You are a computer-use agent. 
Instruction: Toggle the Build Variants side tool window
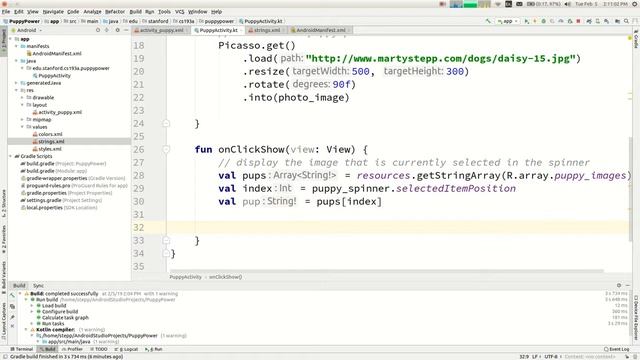(x=4, y=278)
